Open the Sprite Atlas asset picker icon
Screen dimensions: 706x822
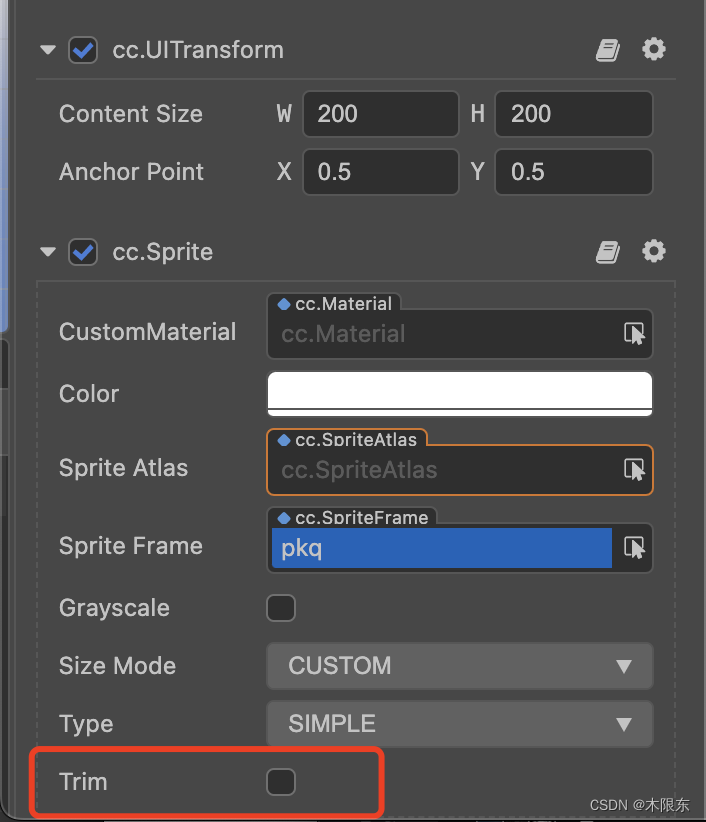636,470
